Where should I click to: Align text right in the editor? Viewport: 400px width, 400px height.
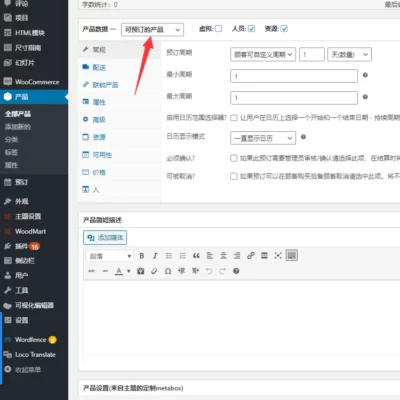click(237, 256)
